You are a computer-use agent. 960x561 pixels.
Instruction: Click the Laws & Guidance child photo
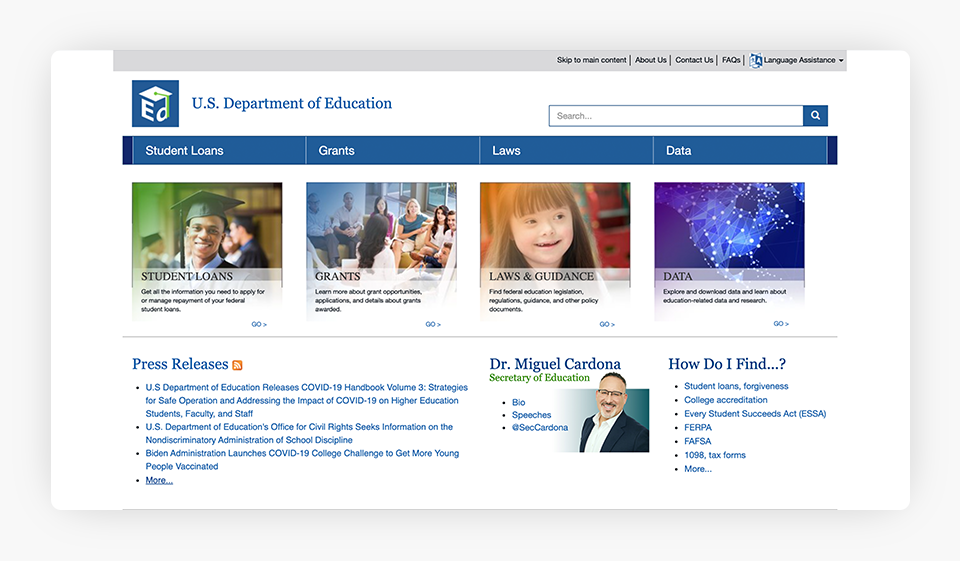(555, 225)
